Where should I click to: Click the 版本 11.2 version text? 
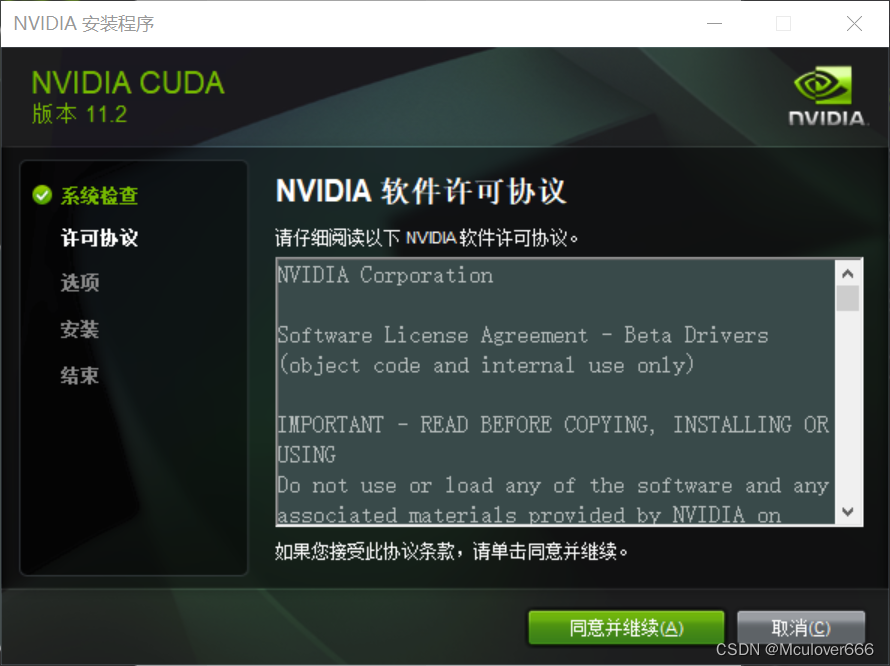point(79,114)
